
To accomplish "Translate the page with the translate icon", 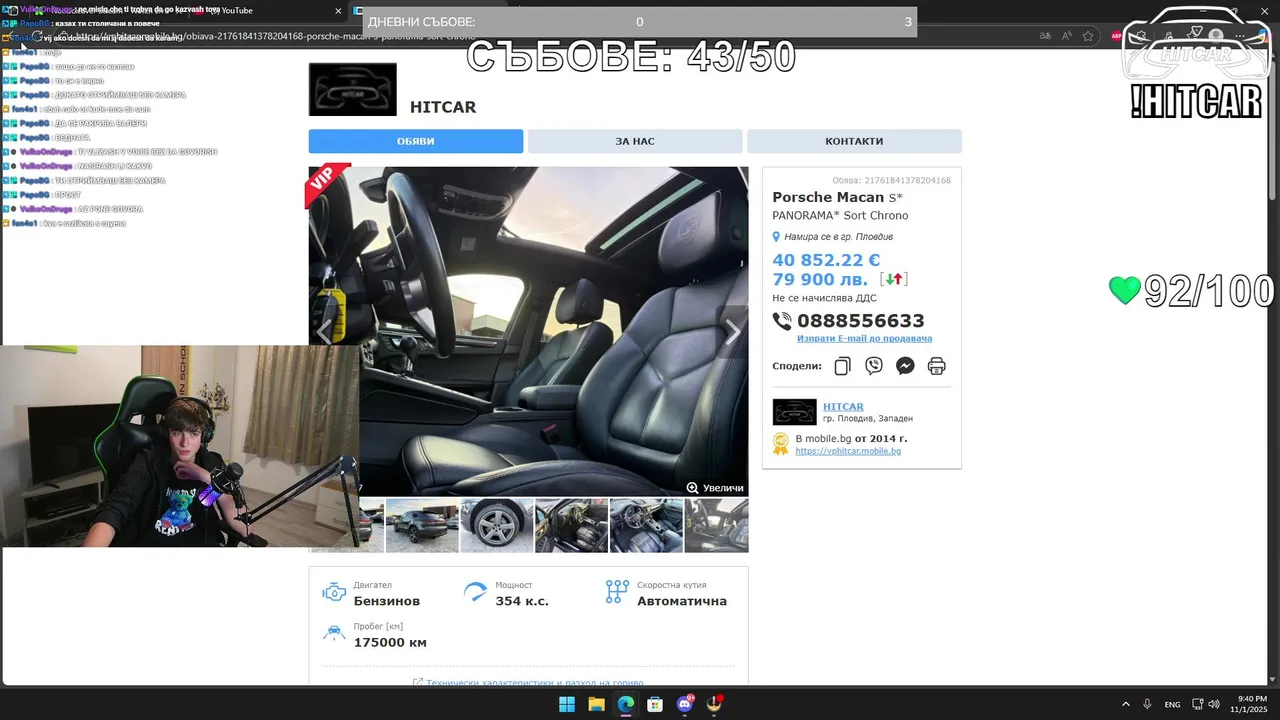I will [1045, 36].
